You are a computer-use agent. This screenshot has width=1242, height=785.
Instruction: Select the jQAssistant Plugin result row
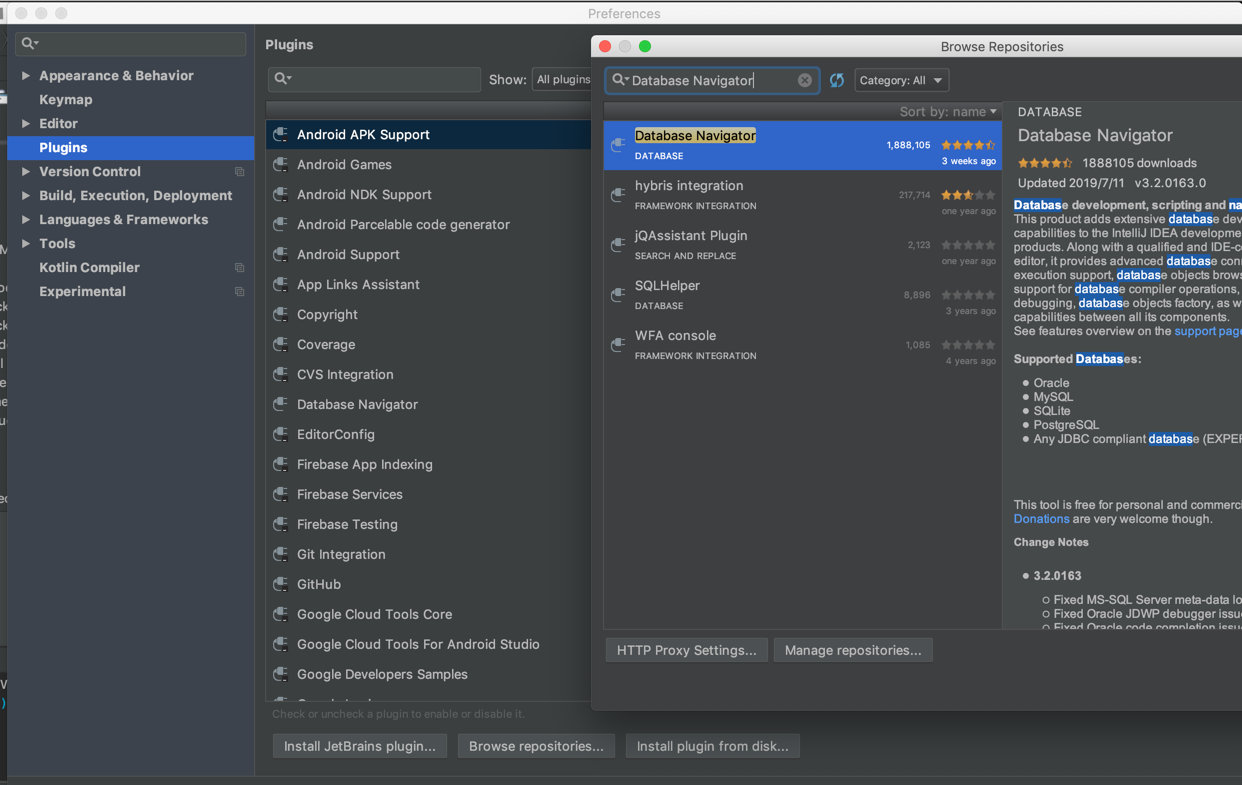[803, 246]
